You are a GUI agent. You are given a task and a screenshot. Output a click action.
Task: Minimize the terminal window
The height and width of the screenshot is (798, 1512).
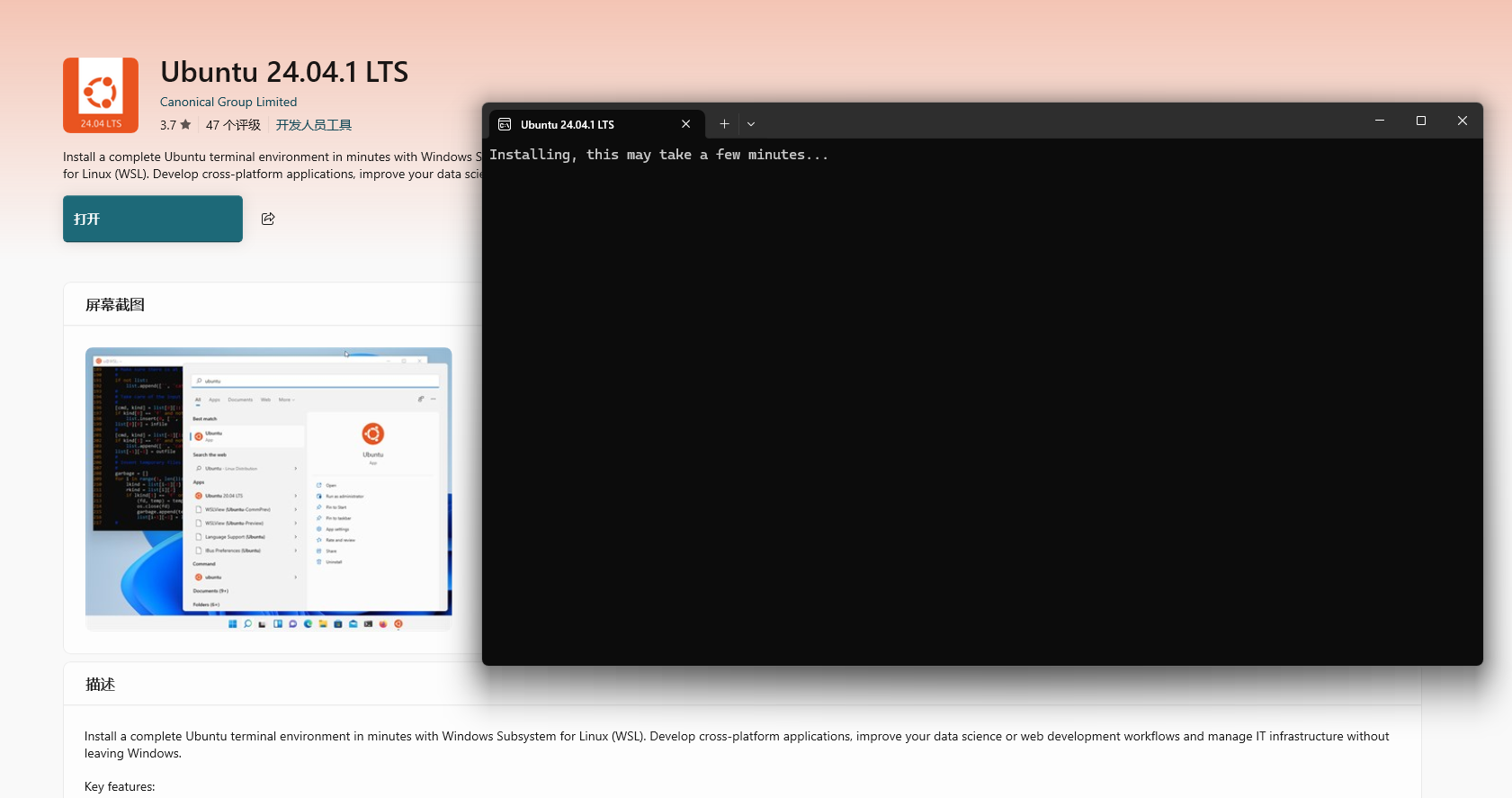click(1380, 121)
